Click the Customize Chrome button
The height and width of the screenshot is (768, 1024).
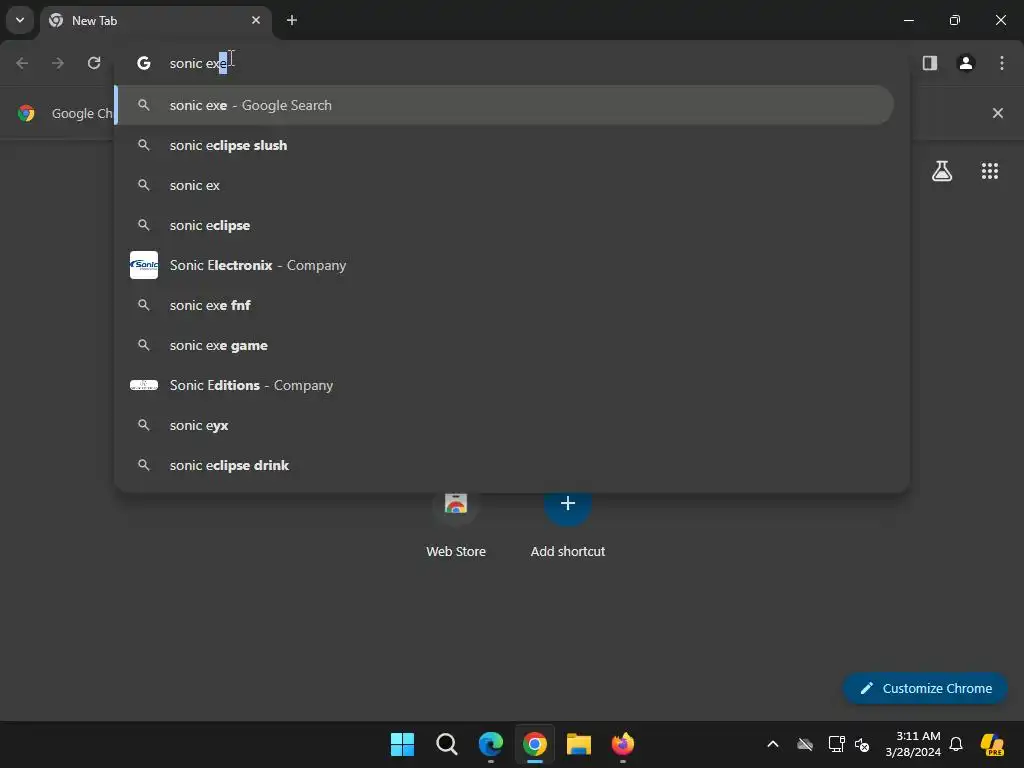925,688
